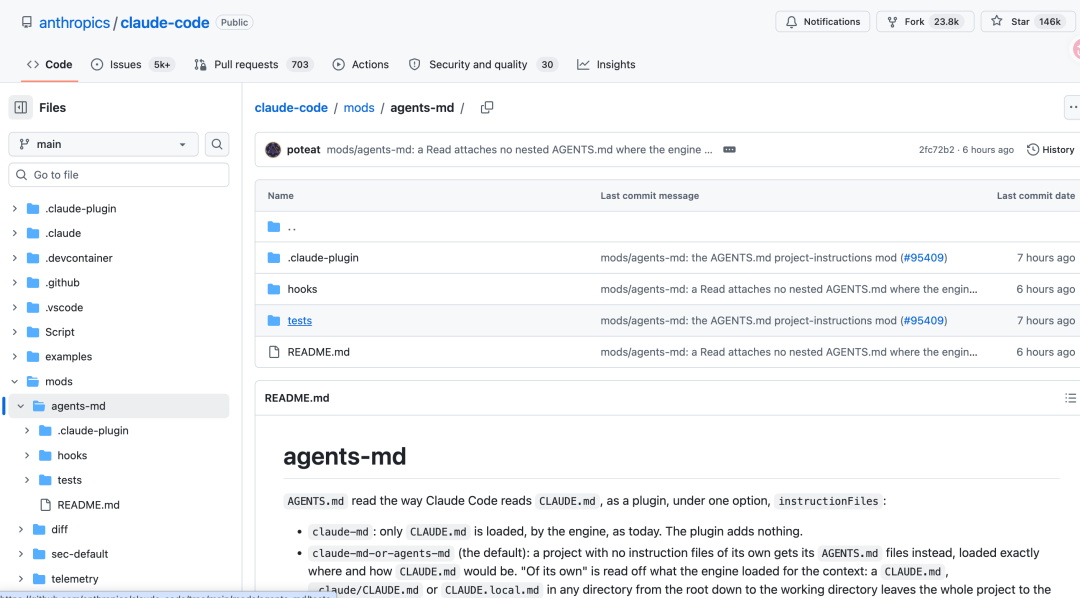Focus the Go to file field
Screen dimensions: 1080x598
118,175
